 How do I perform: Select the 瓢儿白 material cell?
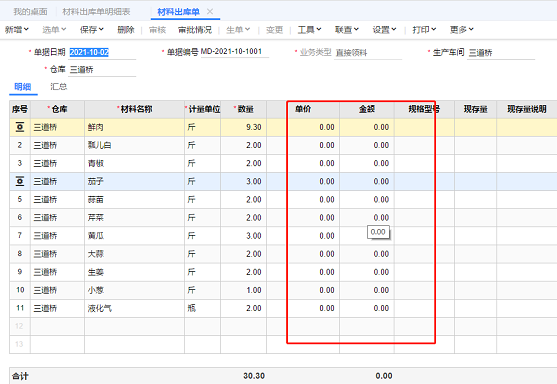click(x=135, y=145)
